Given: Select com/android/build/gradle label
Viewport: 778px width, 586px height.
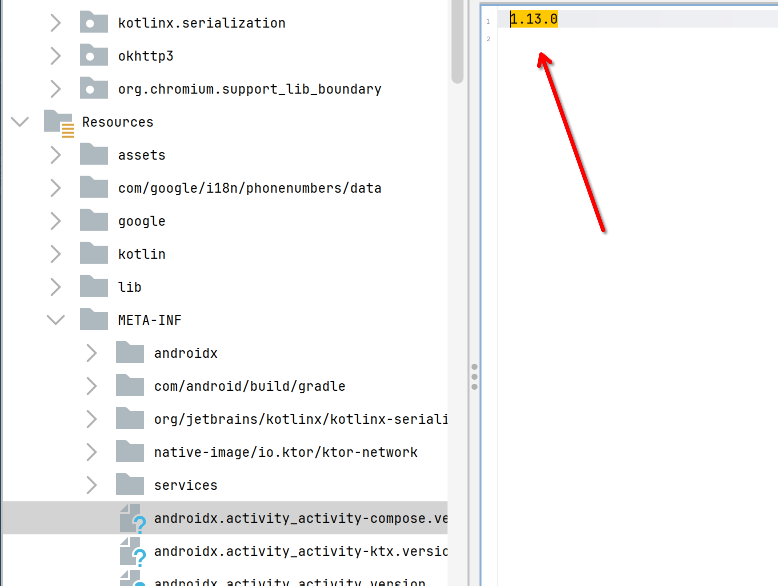Looking at the screenshot, I should coord(250,386).
